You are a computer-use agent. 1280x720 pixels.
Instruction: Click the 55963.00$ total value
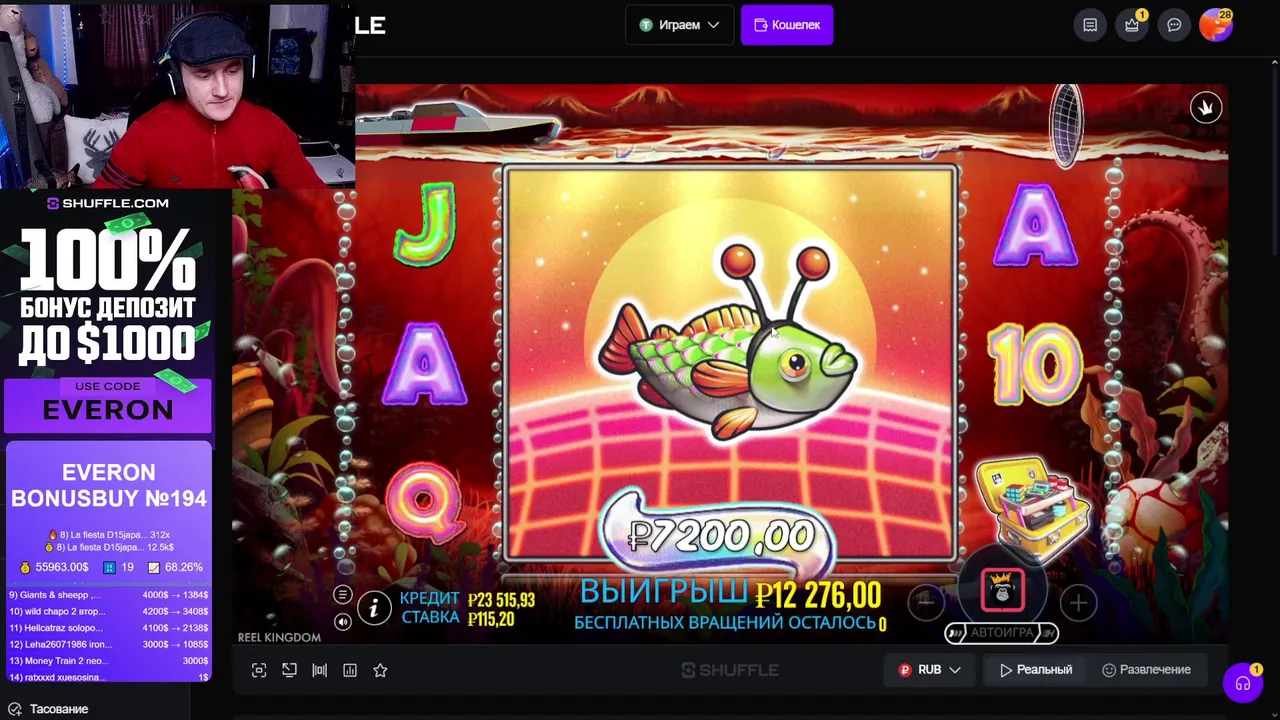coord(62,567)
